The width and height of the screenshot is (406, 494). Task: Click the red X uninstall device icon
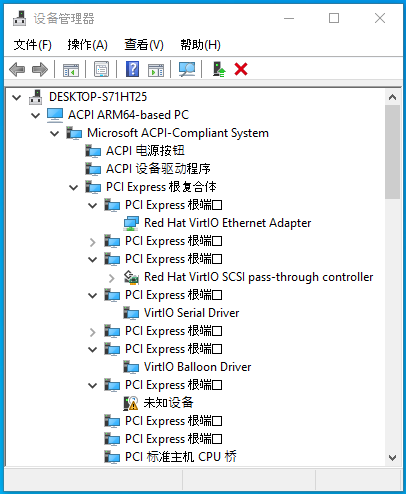241,69
